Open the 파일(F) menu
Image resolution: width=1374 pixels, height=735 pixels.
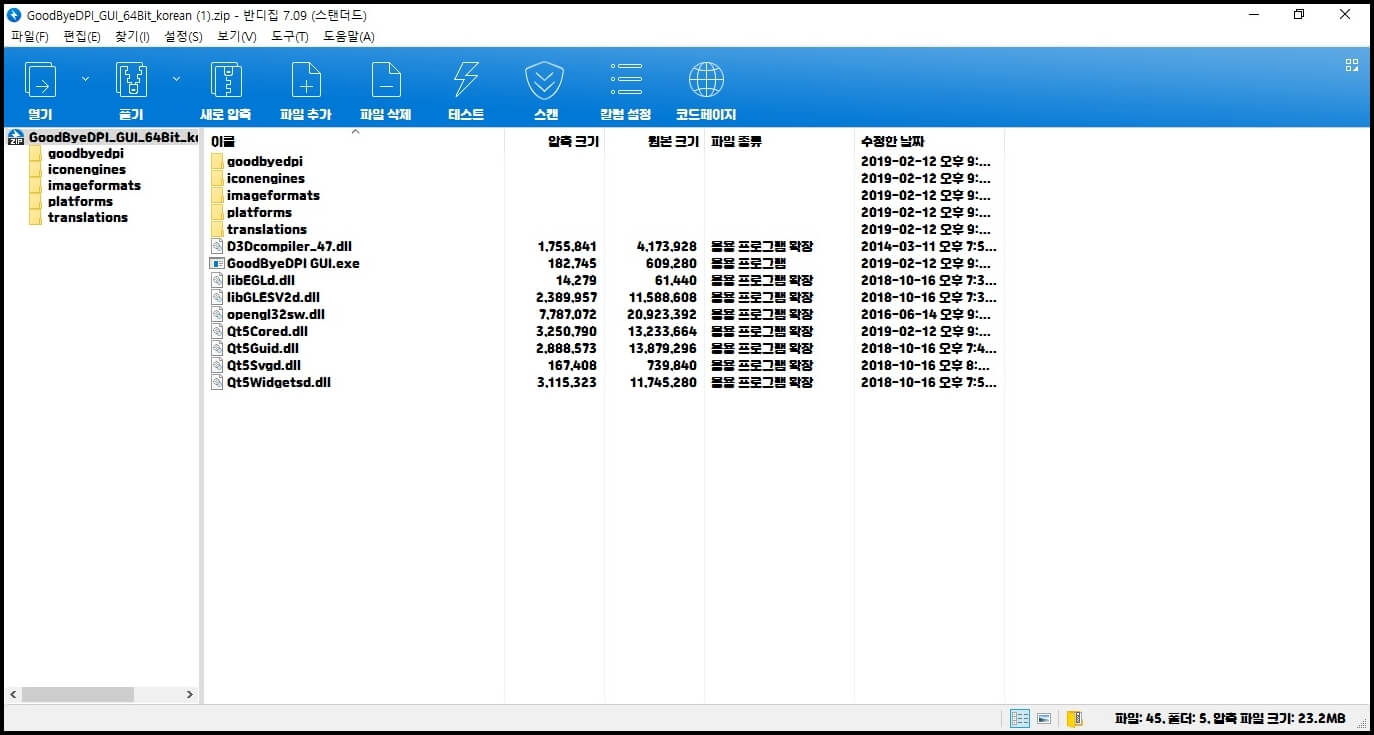pos(30,36)
